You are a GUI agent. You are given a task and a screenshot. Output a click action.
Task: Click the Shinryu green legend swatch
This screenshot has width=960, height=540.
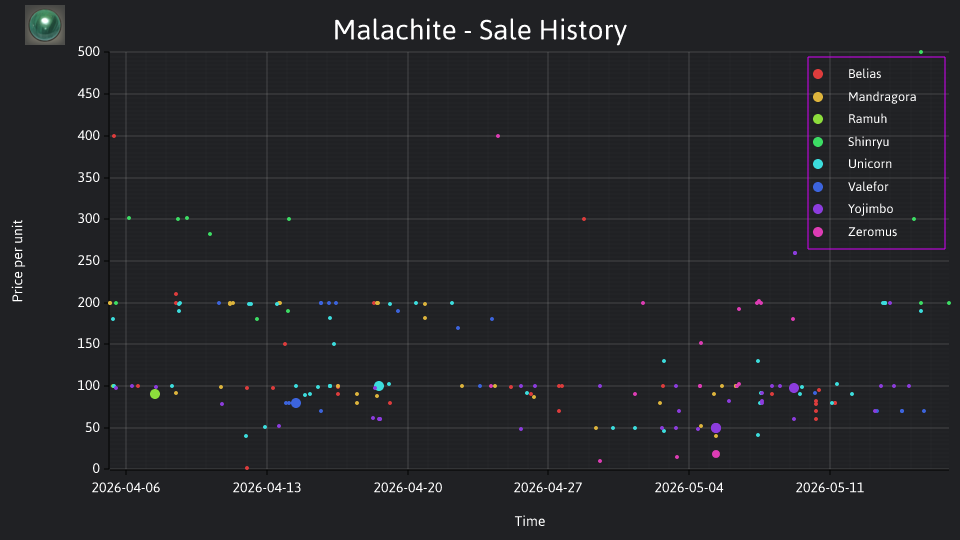(x=818, y=142)
